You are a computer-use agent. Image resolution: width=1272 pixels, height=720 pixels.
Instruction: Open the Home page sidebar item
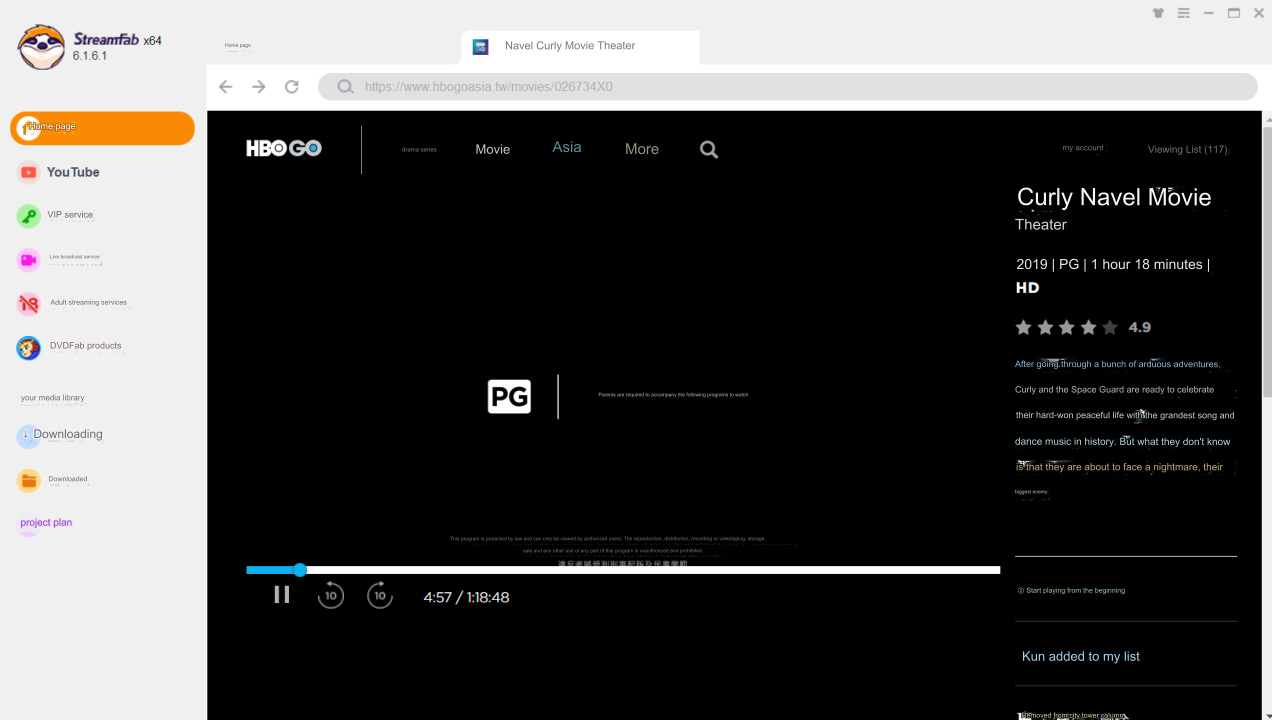pyautogui.click(x=102, y=128)
